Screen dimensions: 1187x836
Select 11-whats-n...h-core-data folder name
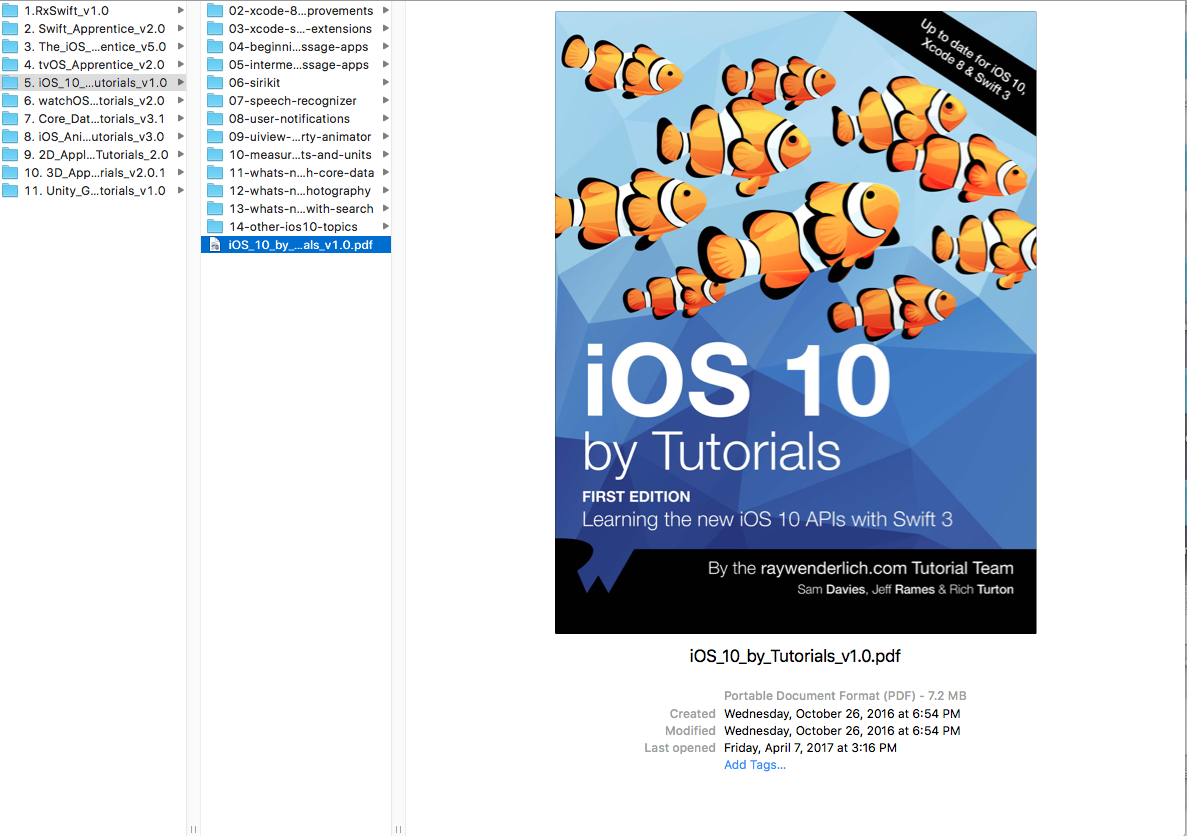pos(301,173)
